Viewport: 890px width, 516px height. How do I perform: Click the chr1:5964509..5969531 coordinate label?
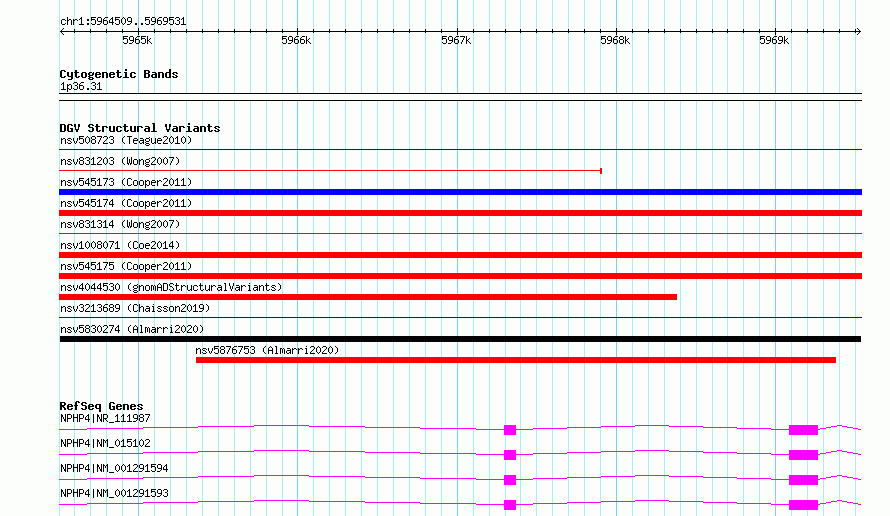point(123,21)
